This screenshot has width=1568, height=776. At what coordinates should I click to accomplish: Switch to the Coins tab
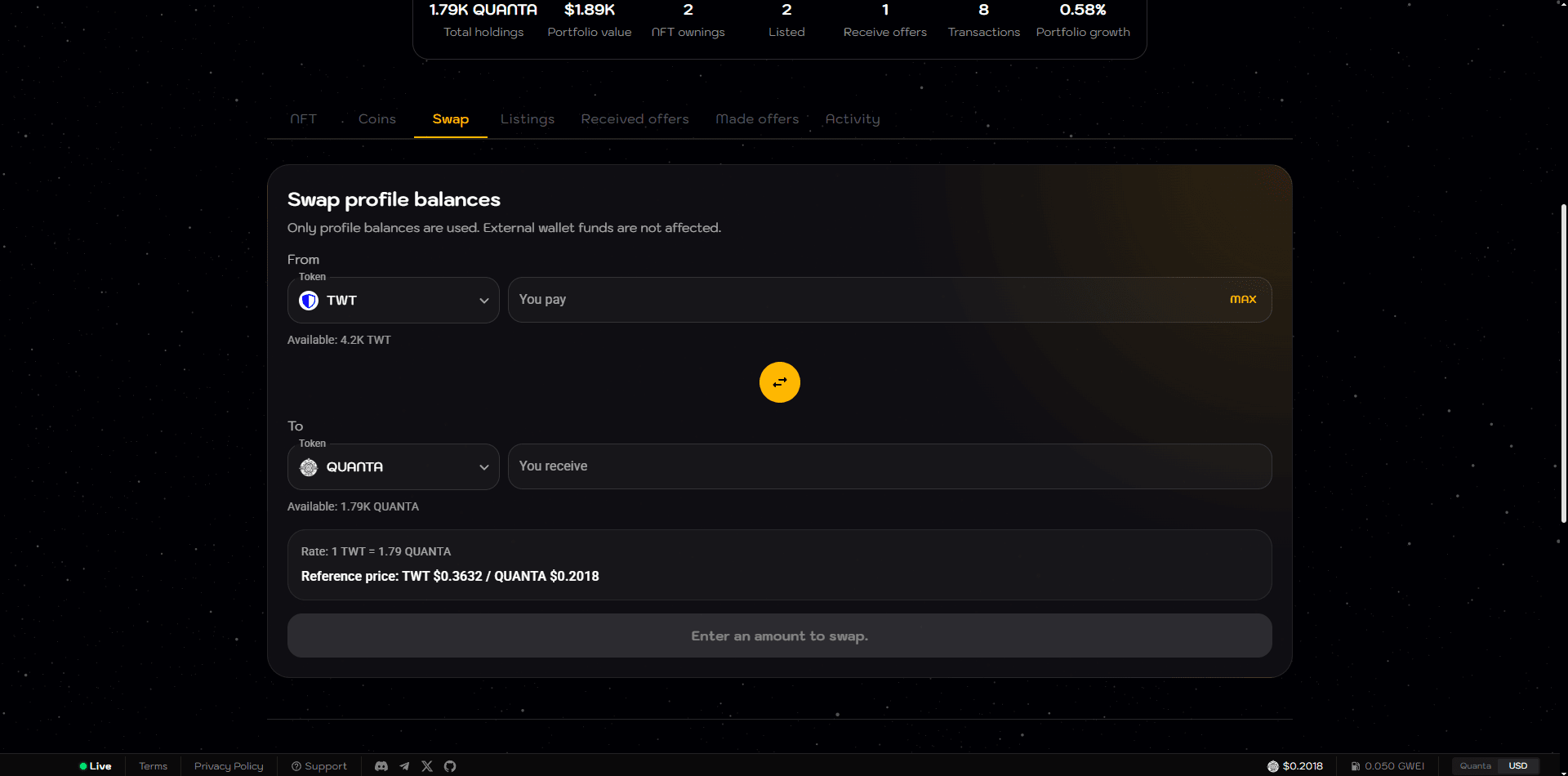[377, 119]
